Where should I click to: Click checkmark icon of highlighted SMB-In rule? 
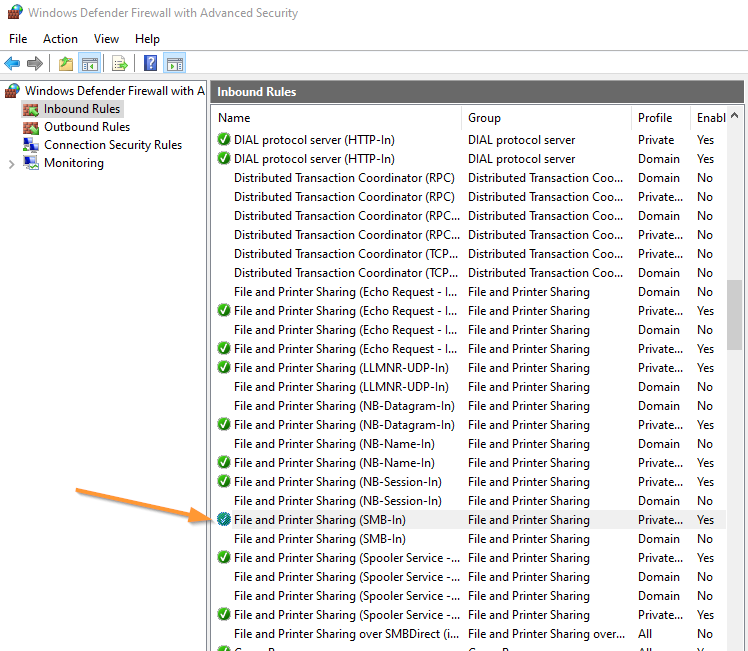point(224,519)
